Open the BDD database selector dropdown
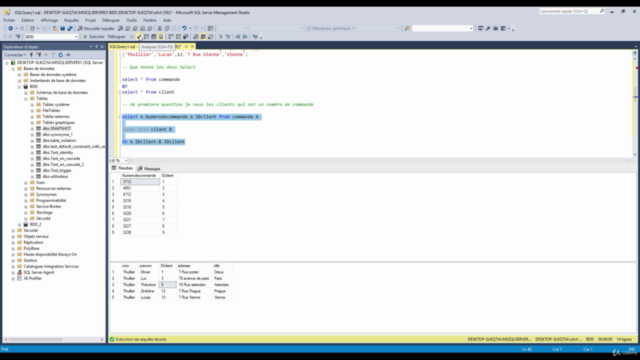Screen dimensions: 640x360 [76, 37]
